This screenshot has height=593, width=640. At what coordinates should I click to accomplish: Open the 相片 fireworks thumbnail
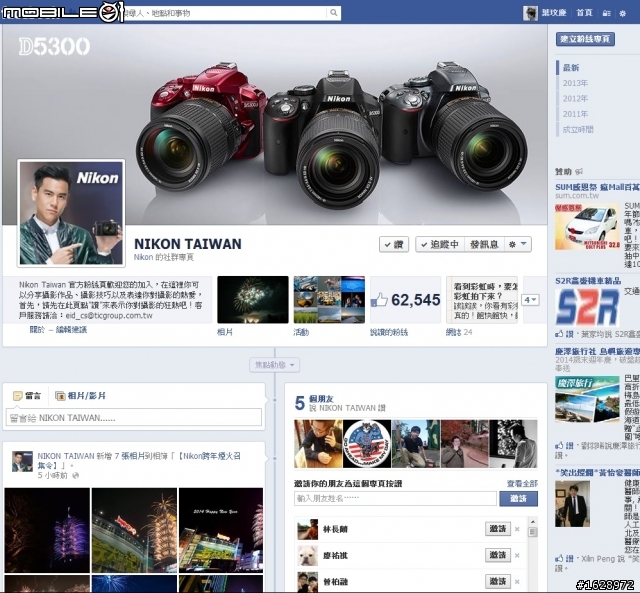tap(253, 300)
